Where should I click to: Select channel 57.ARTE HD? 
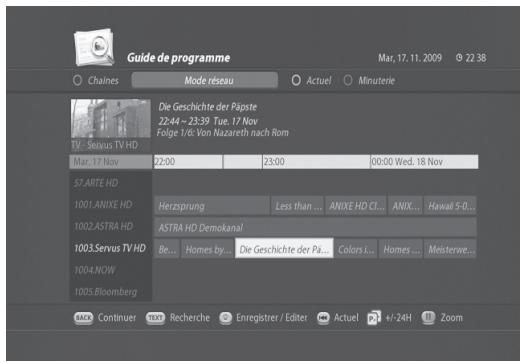110,183
